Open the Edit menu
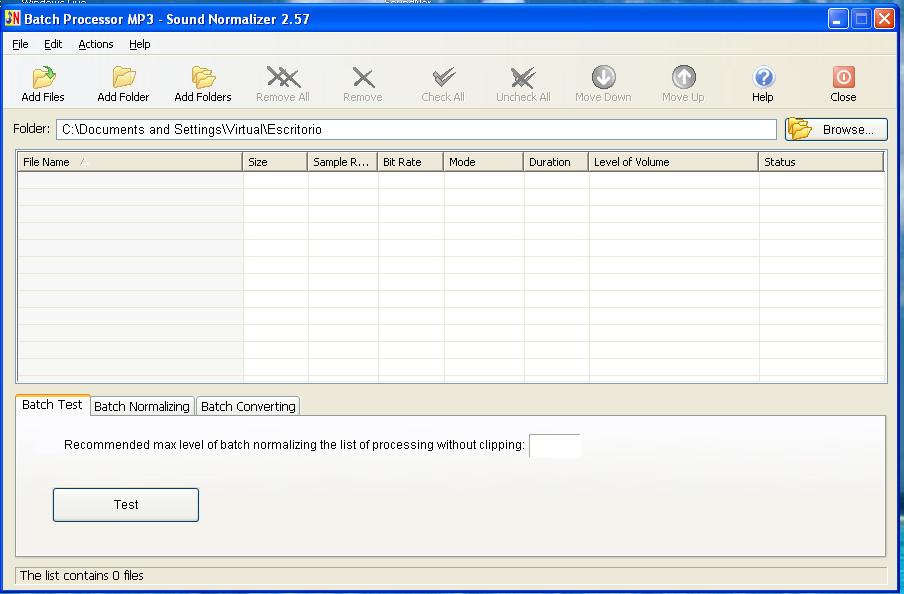 coord(53,44)
